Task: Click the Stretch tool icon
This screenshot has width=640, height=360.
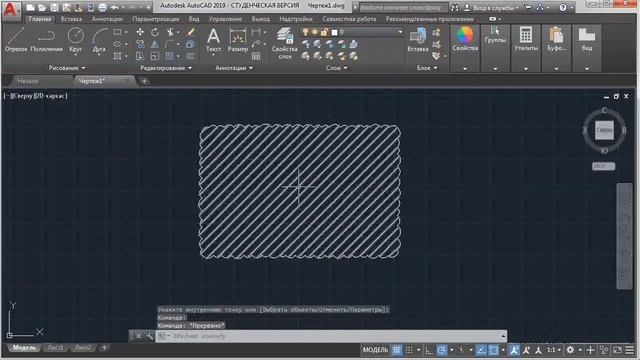Action: click(x=140, y=56)
